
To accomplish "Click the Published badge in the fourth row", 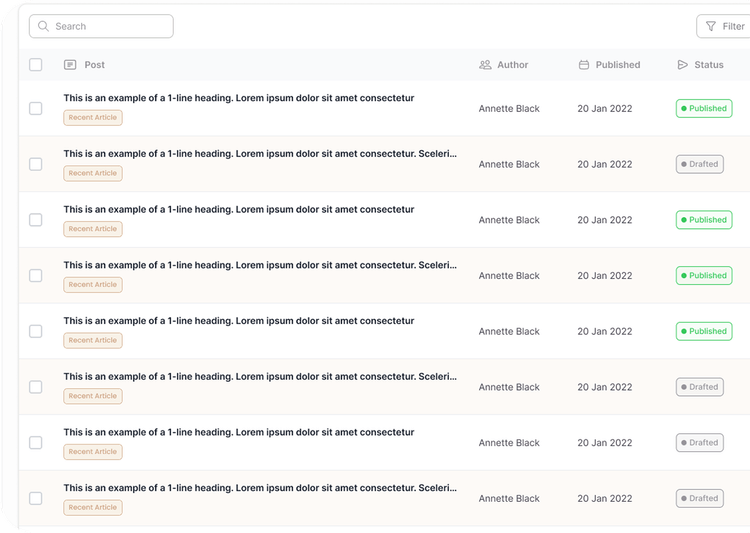I will click(704, 276).
